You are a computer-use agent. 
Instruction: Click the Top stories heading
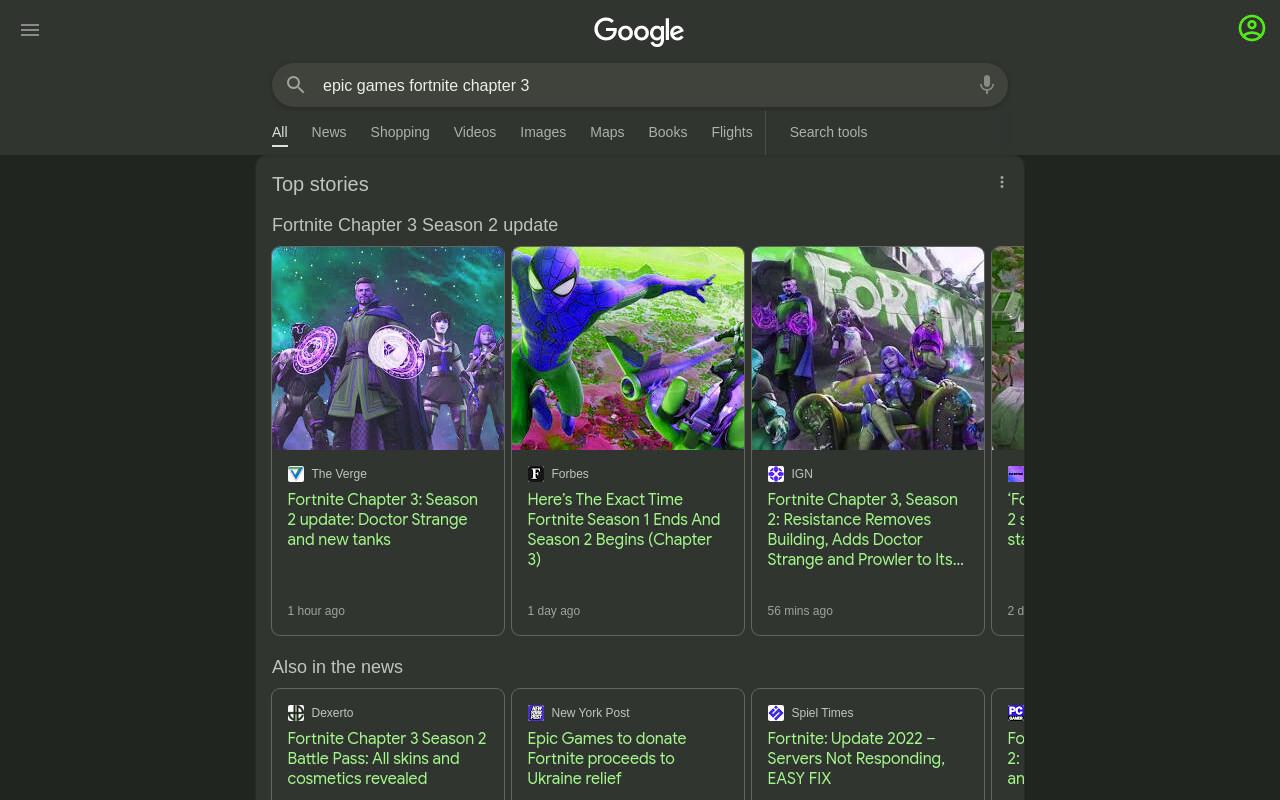320,184
